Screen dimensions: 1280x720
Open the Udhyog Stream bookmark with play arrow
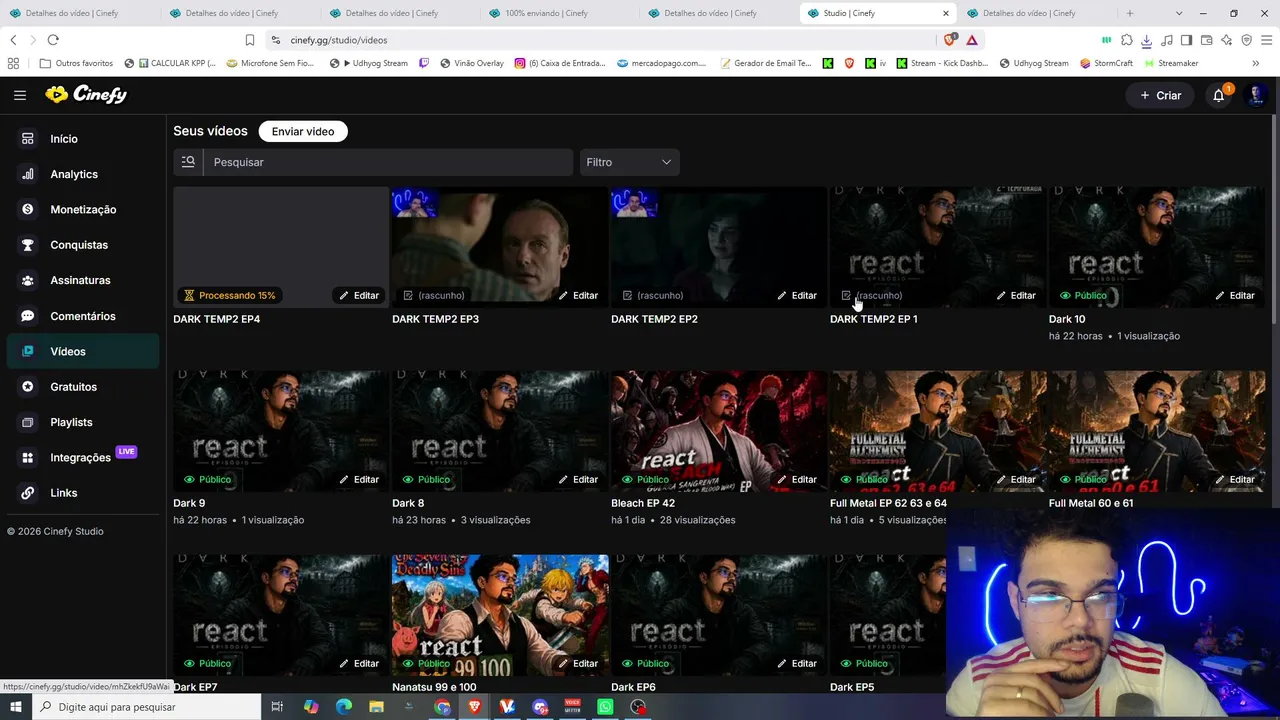tap(369, 63)
